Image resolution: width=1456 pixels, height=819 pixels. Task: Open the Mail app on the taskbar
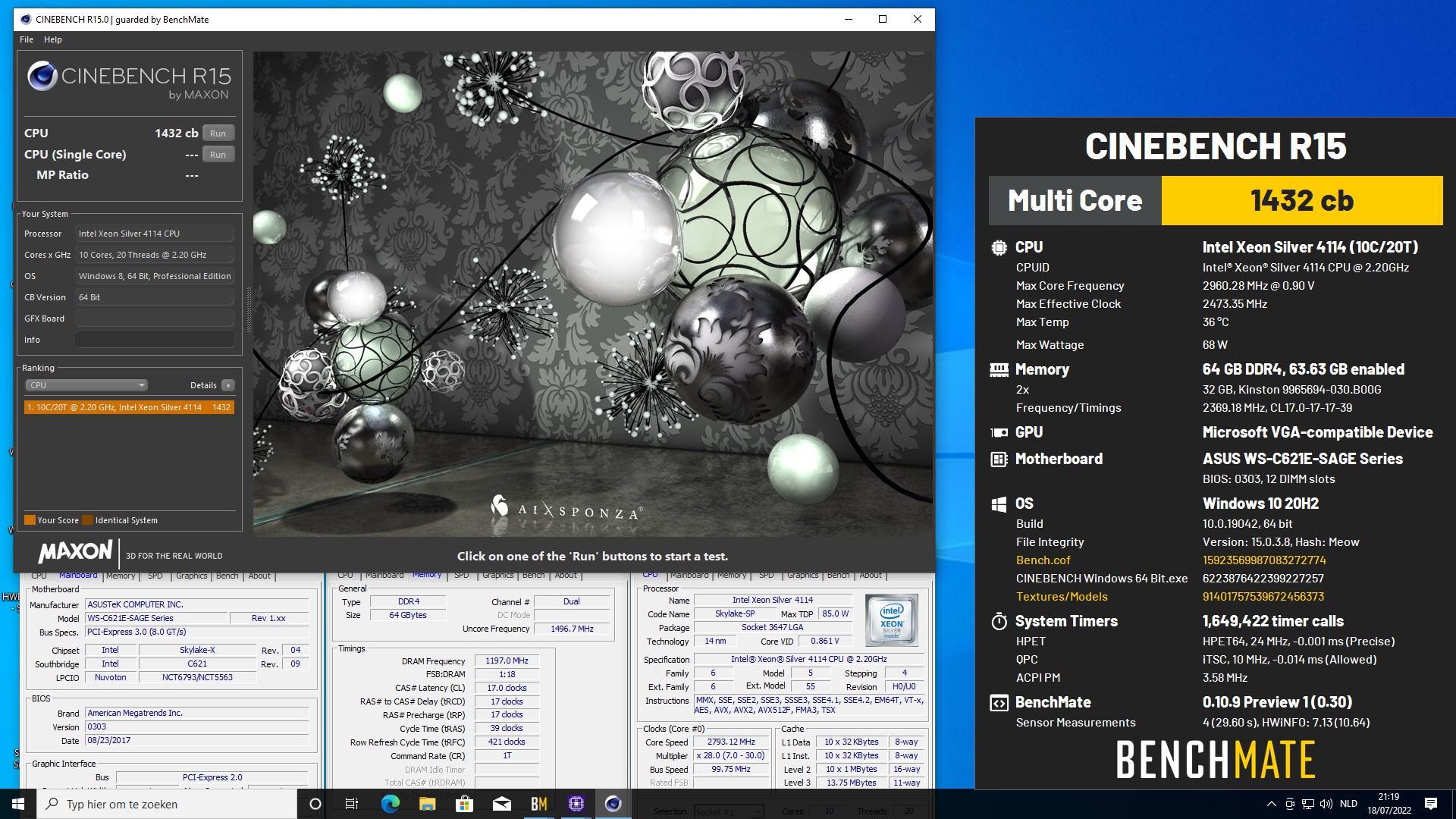(501, 804)
